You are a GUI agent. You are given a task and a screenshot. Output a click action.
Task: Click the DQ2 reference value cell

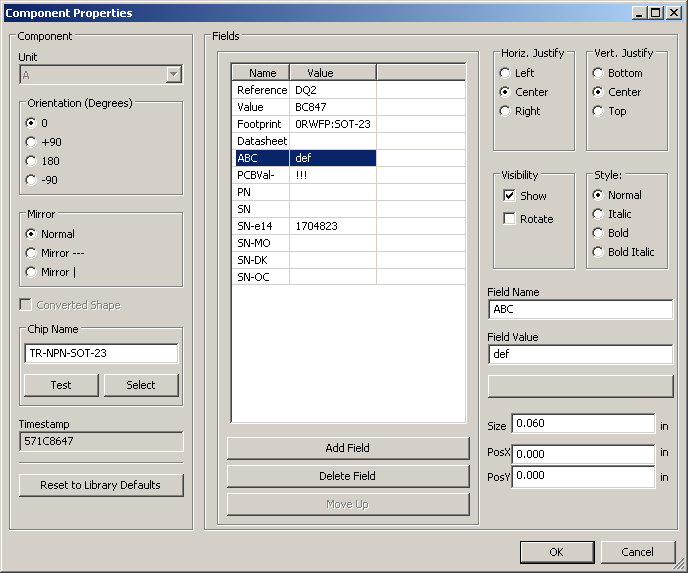click(x=333, y=90)
